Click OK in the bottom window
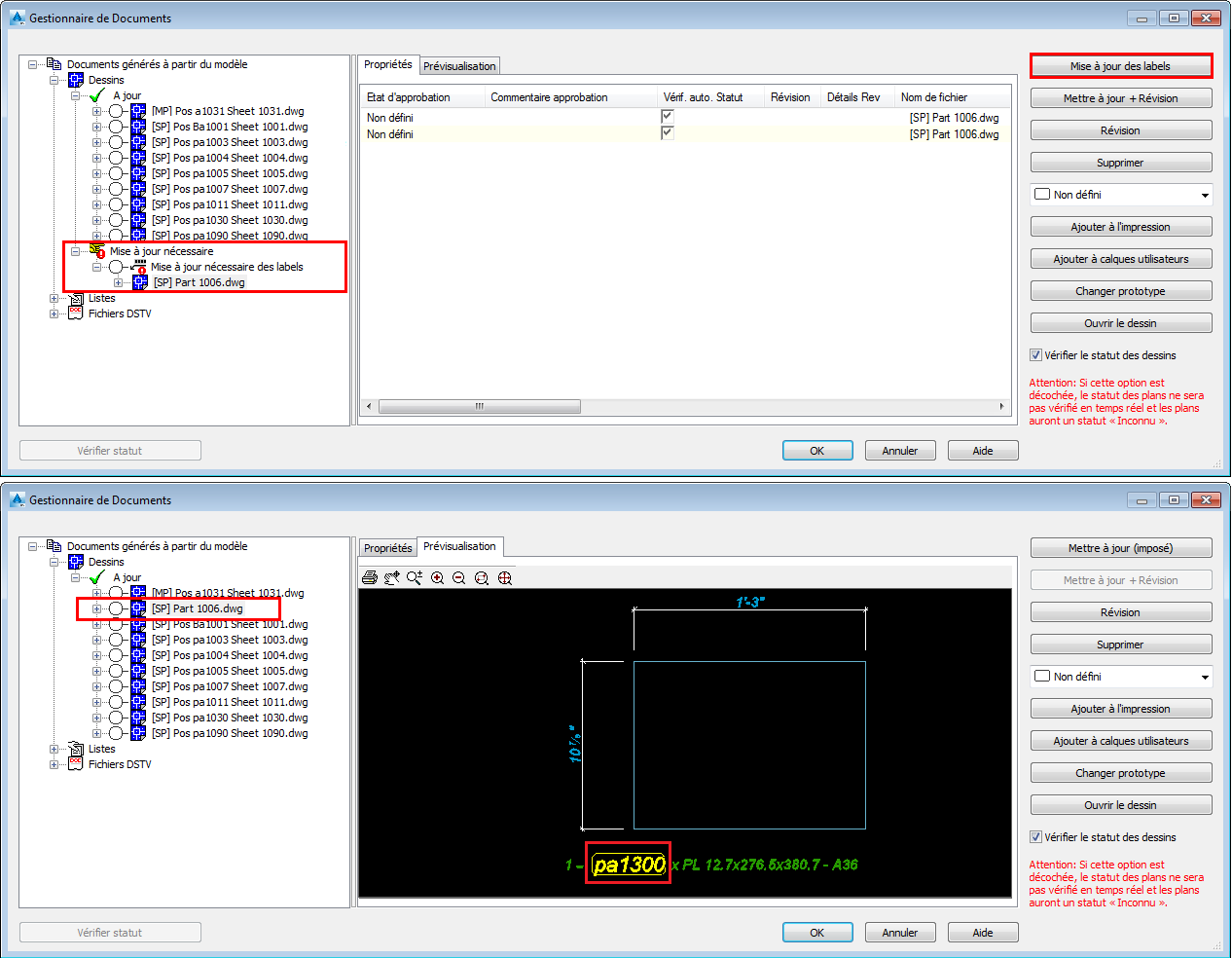The image size is (1232, 958). click(x=817, y=933)
